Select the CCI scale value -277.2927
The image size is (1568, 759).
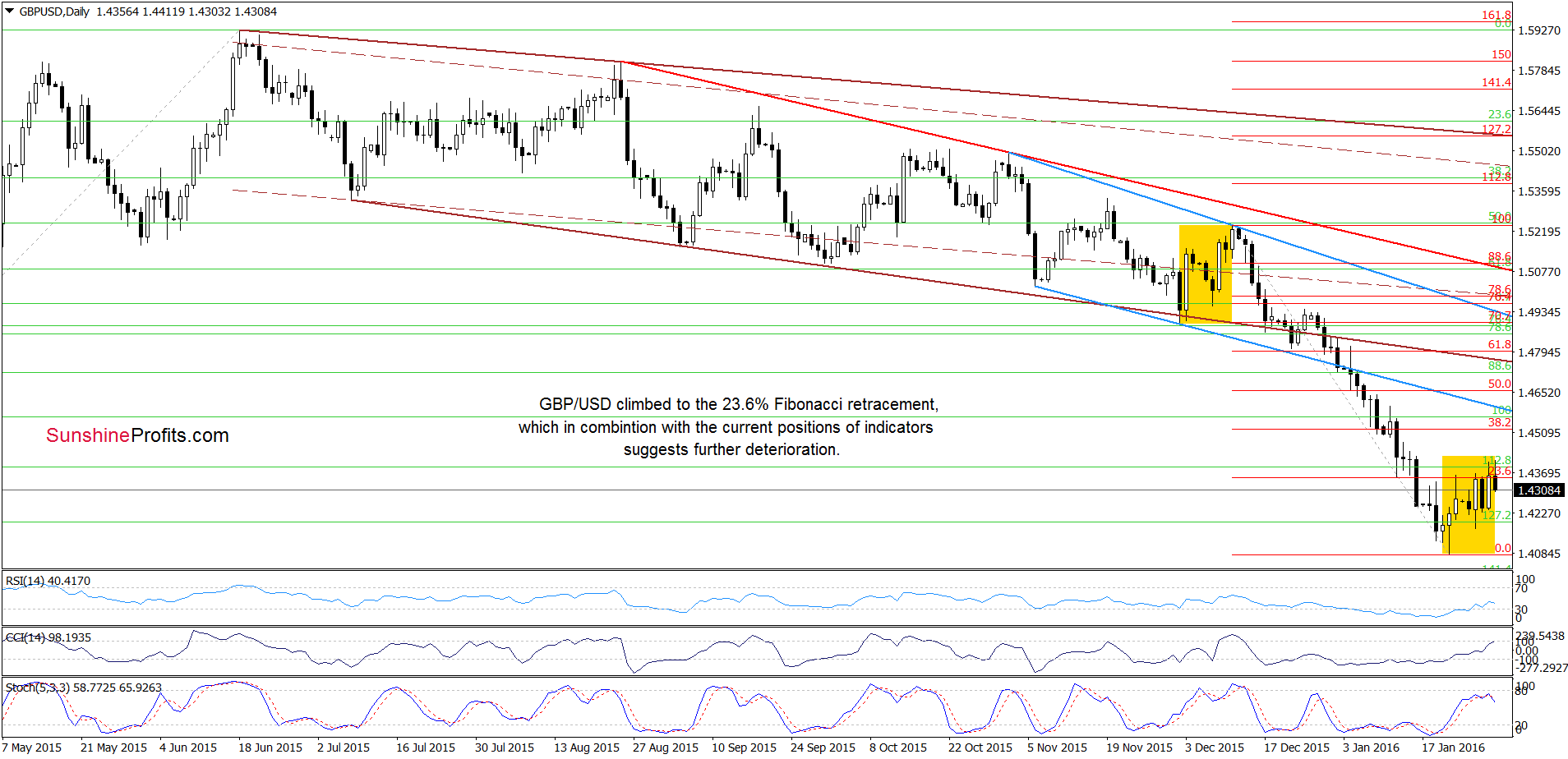pos(1540,668)
